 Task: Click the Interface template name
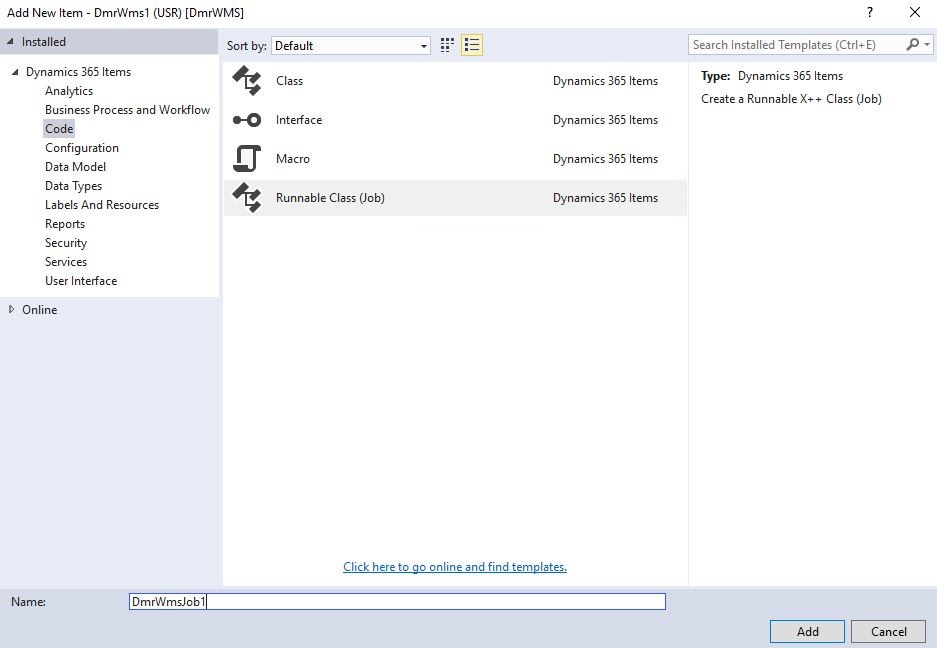tap(299, 120)
